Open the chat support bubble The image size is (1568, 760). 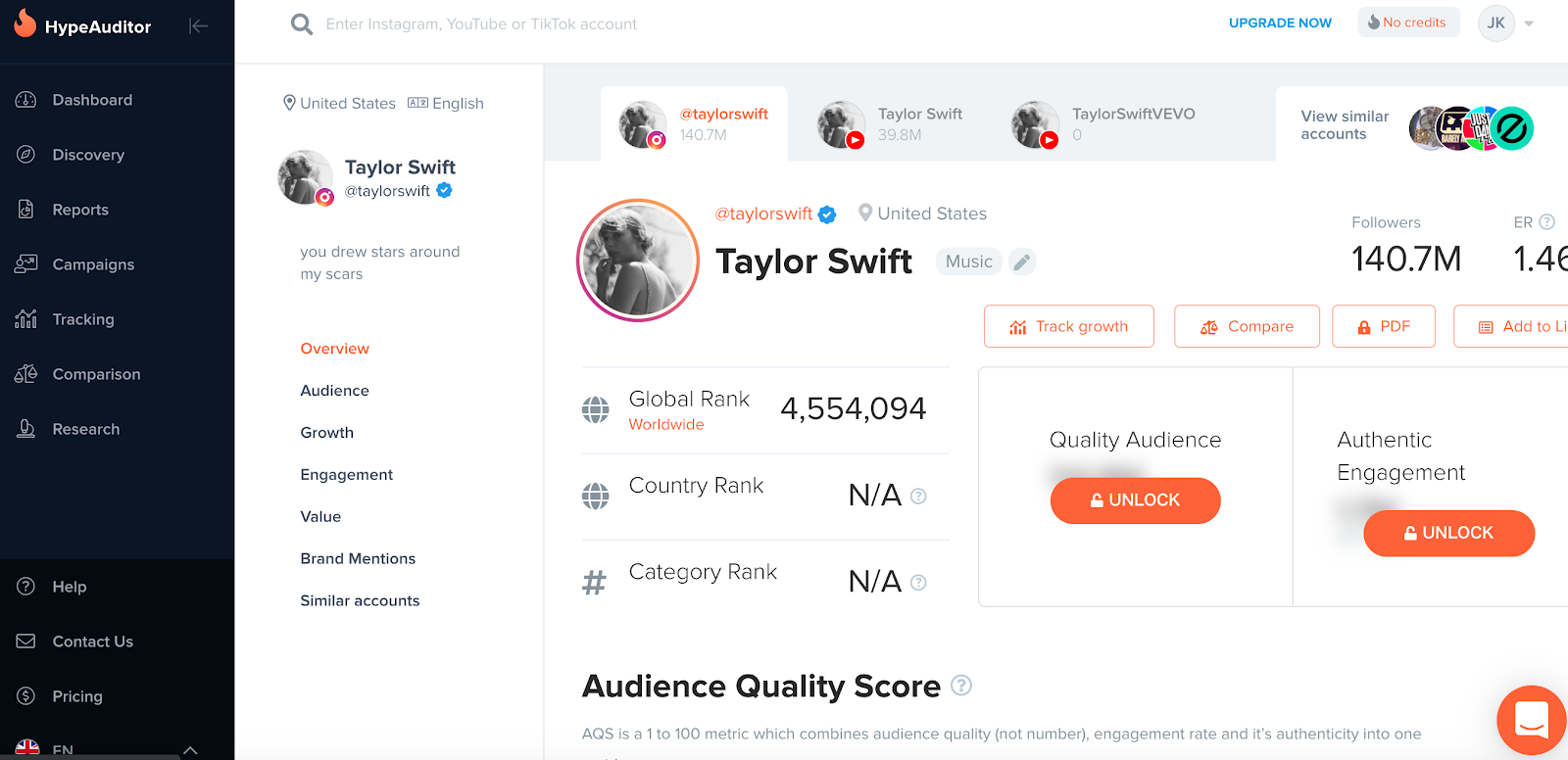[1531, 720]
